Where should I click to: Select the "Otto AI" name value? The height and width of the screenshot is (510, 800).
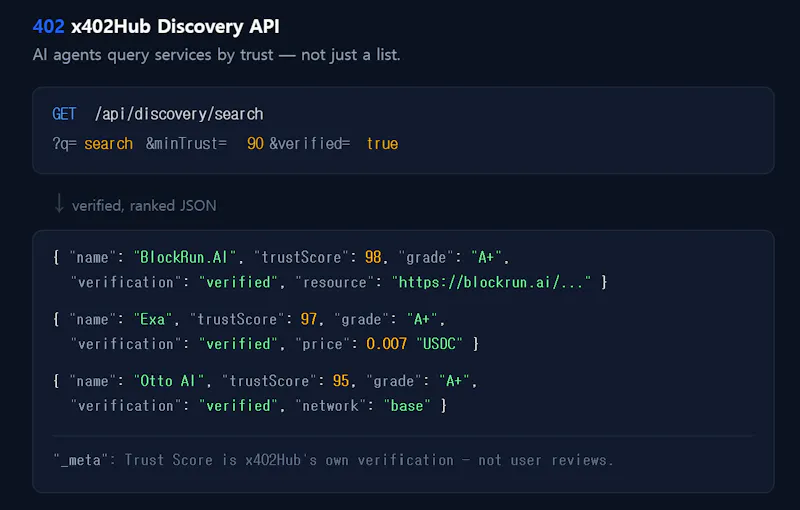pos(168,381)
